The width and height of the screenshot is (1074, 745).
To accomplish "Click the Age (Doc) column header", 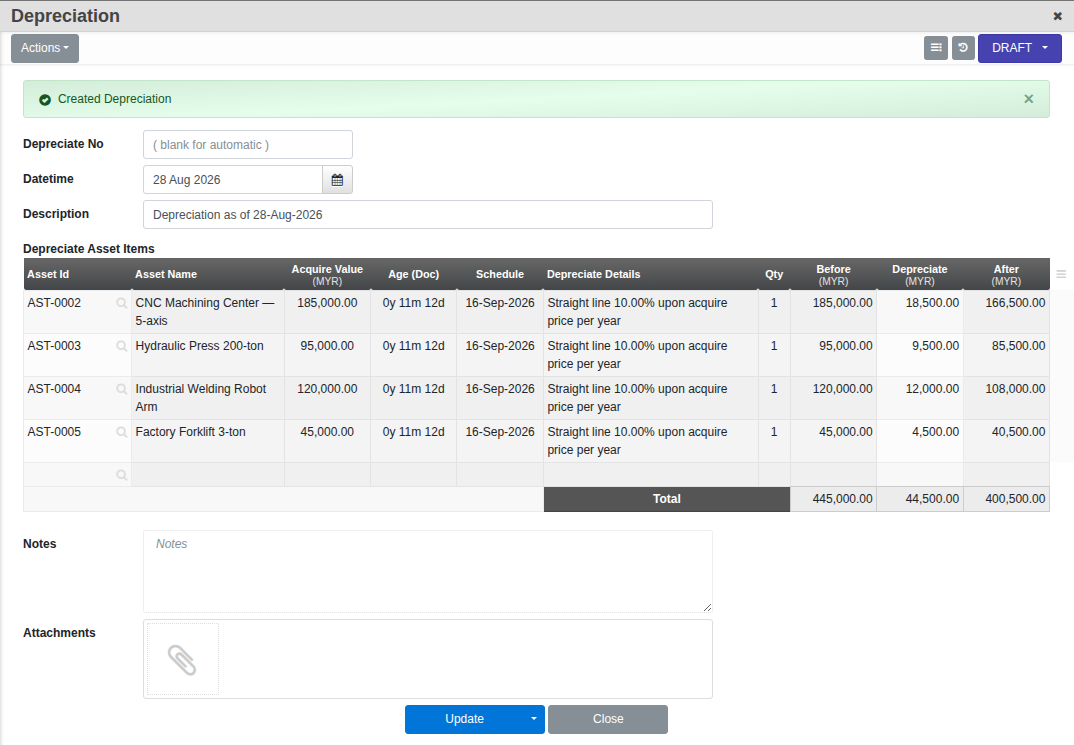I will pyautogui.click(x=414, y=274).
